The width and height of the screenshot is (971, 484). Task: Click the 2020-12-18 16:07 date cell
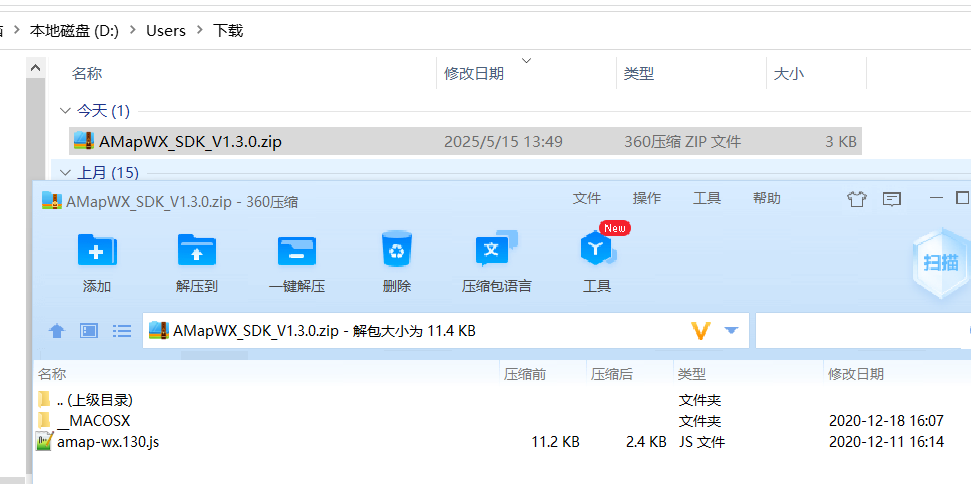tap(886, 421)
